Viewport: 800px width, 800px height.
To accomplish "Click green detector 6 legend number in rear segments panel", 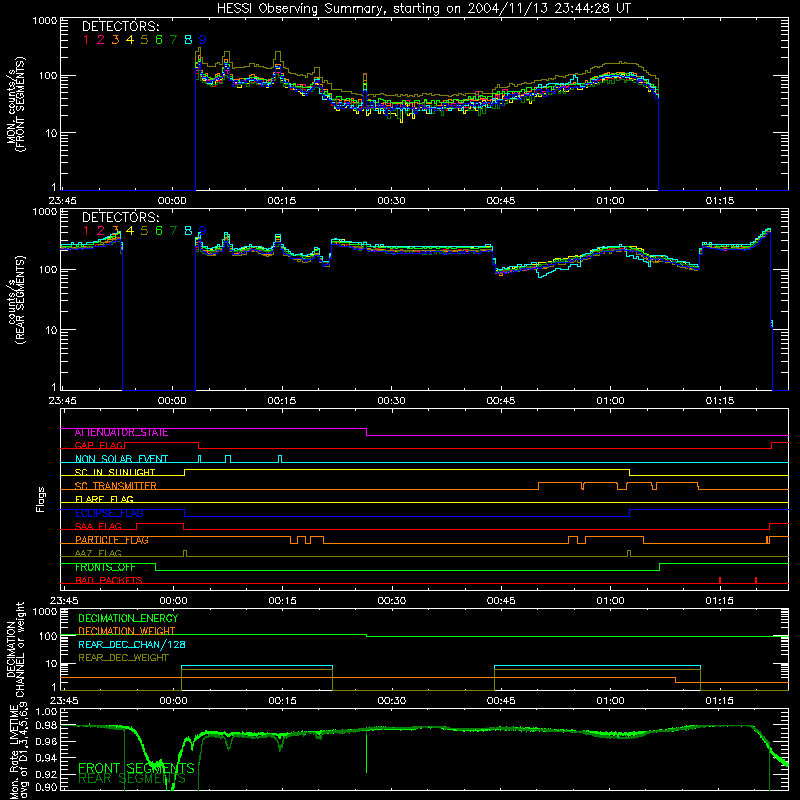I will point(159,231).
